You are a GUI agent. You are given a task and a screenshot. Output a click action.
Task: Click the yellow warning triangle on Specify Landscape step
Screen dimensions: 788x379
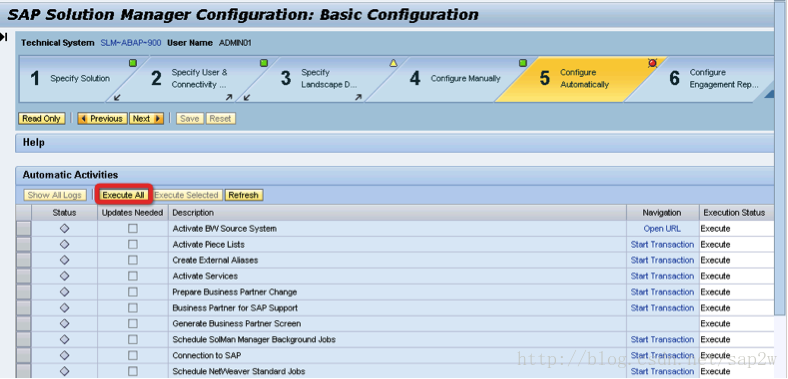pos(393,63)
